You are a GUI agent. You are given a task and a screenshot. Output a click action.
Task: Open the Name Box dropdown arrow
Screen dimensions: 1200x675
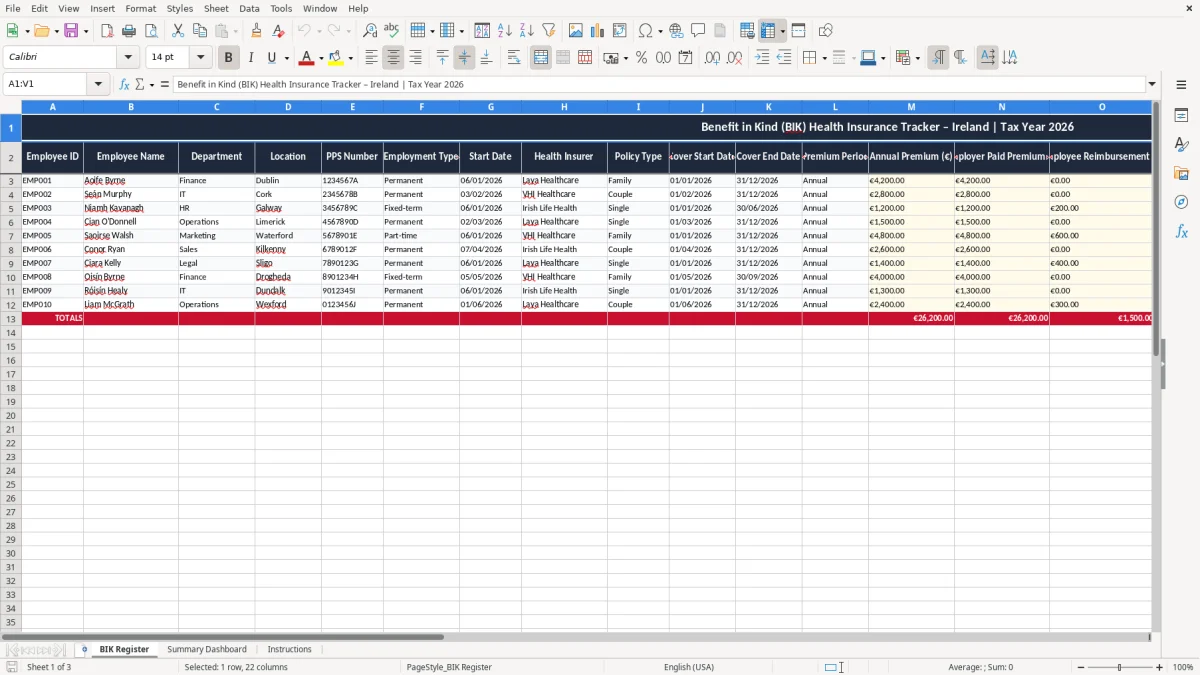pos(99,85)
